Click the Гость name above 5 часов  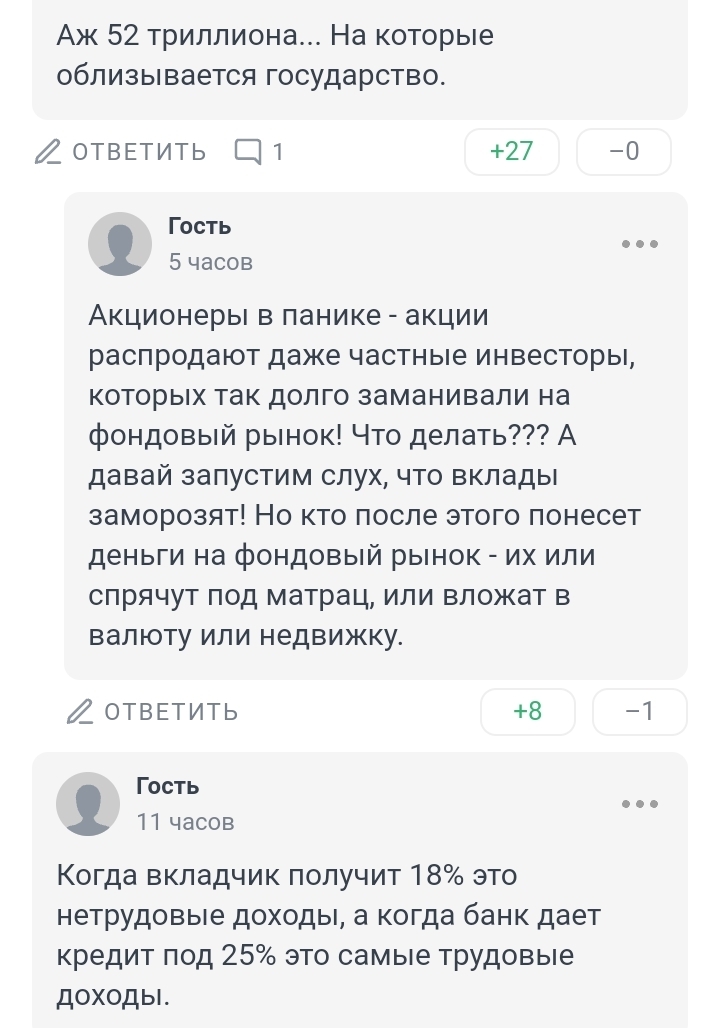tap(200, 227)
